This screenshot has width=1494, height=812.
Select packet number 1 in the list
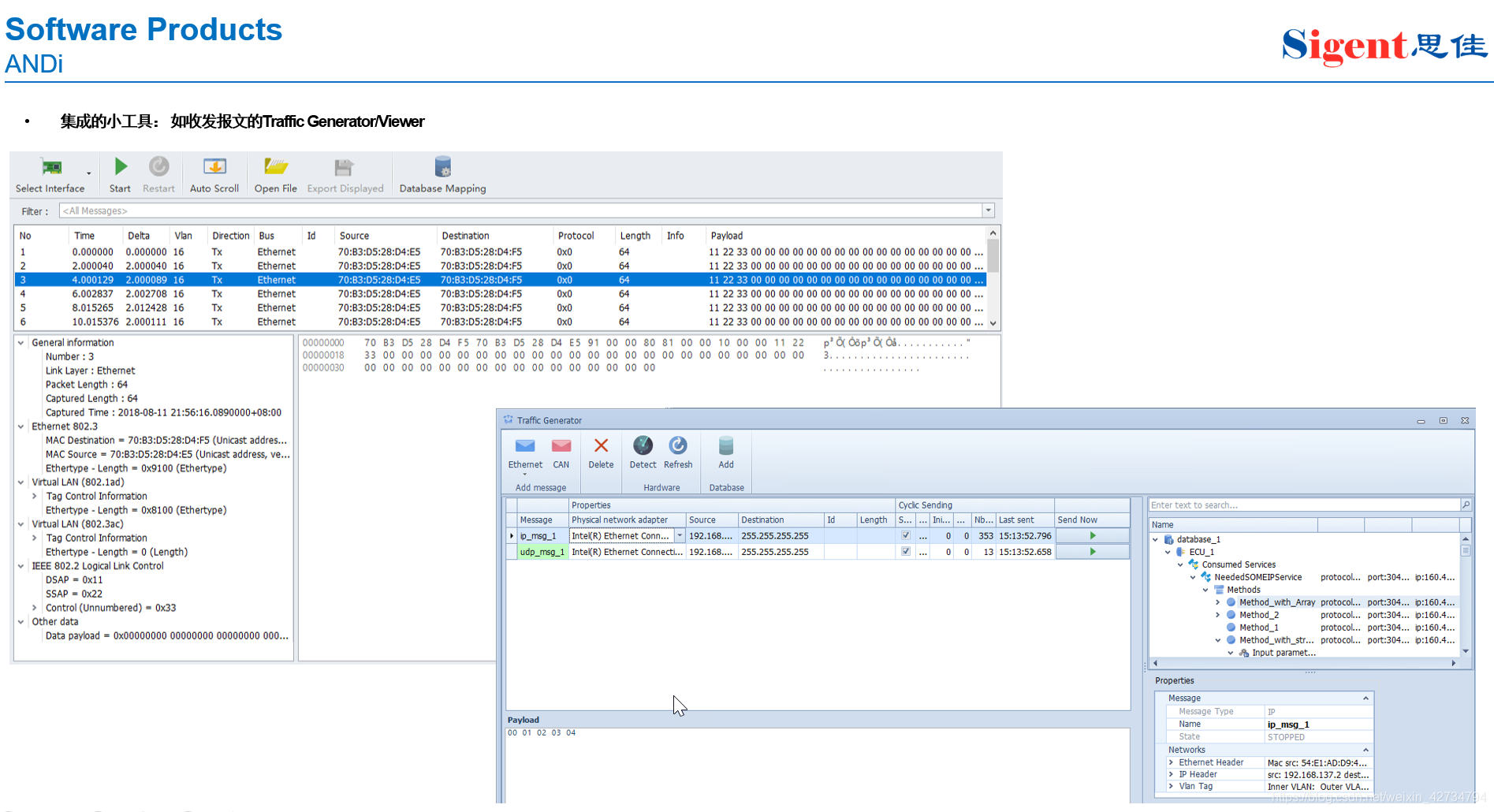[x=501, y=252]
